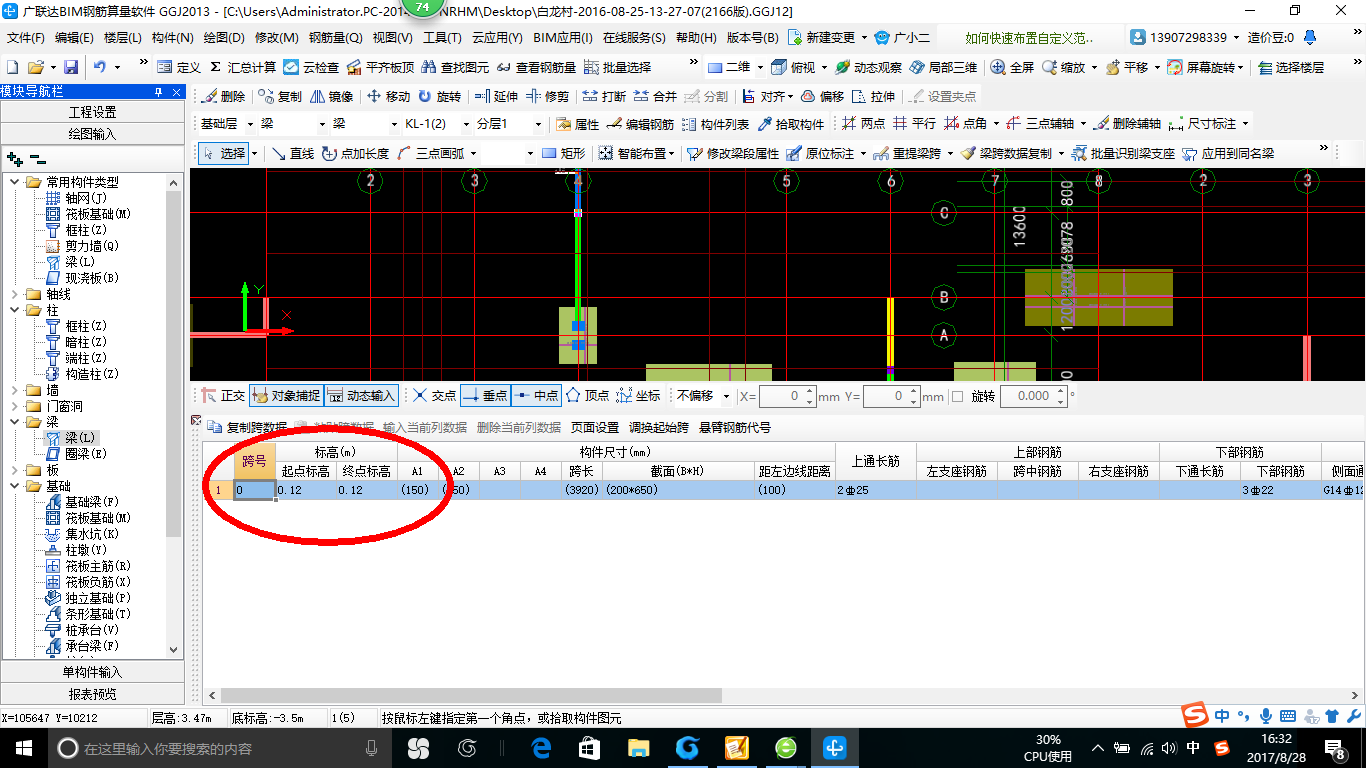Expand 轴线 tree node
This screenshot has height=768, width=1366.
(x=14, y=294)
